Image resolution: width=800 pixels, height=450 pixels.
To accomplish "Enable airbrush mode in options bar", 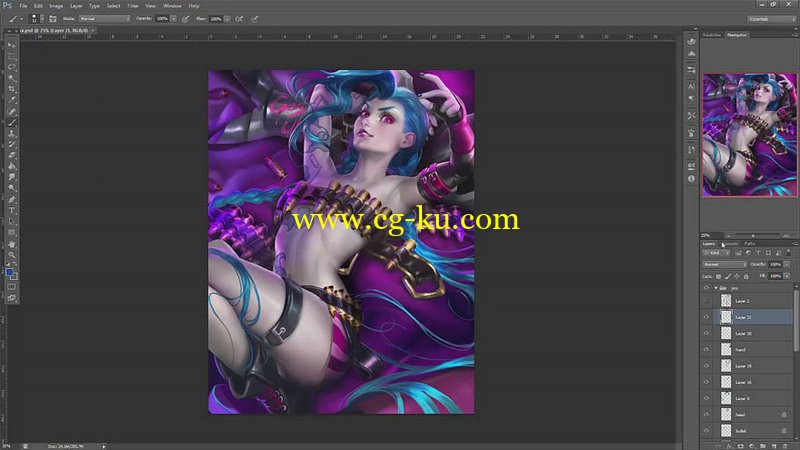I will [239, 19].
